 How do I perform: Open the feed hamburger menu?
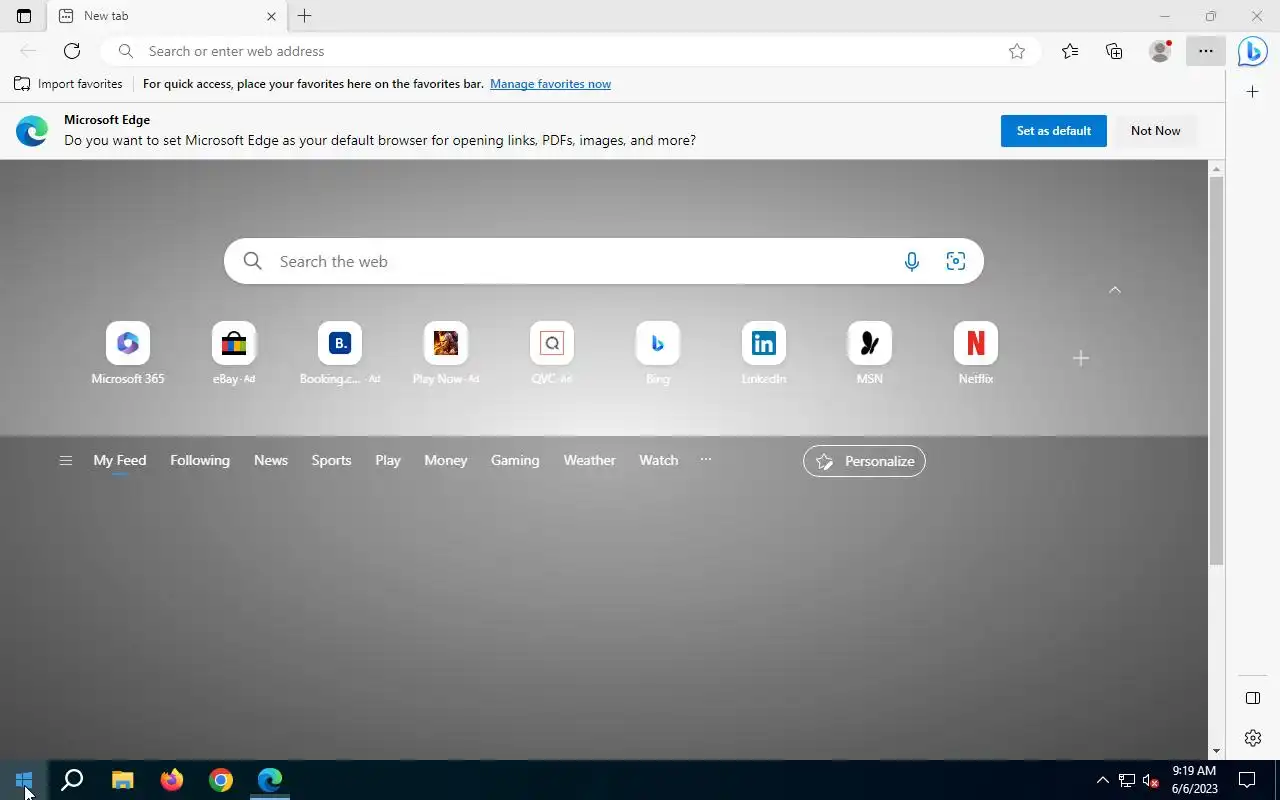coord(66,461)
